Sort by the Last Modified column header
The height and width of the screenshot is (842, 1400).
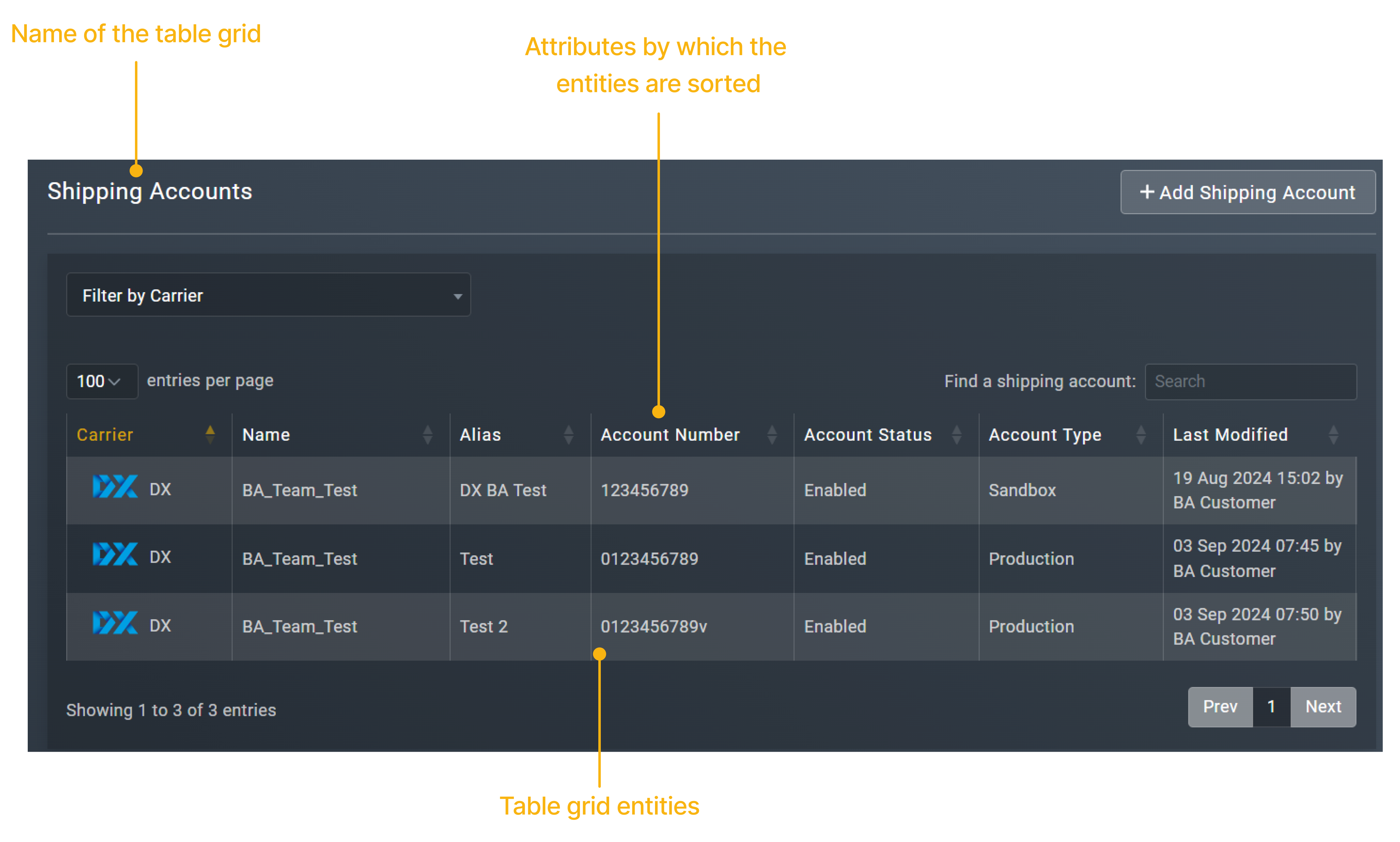[x=1260, y=435]
